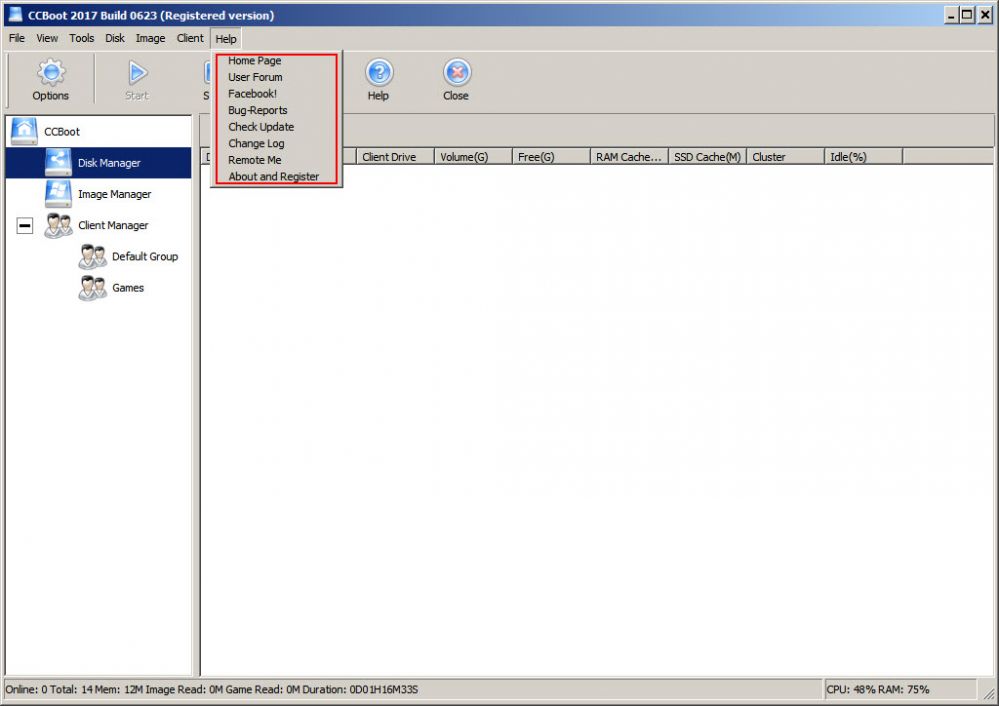
Task: Sort by Idle(%) column header
Action: [863, 157]
